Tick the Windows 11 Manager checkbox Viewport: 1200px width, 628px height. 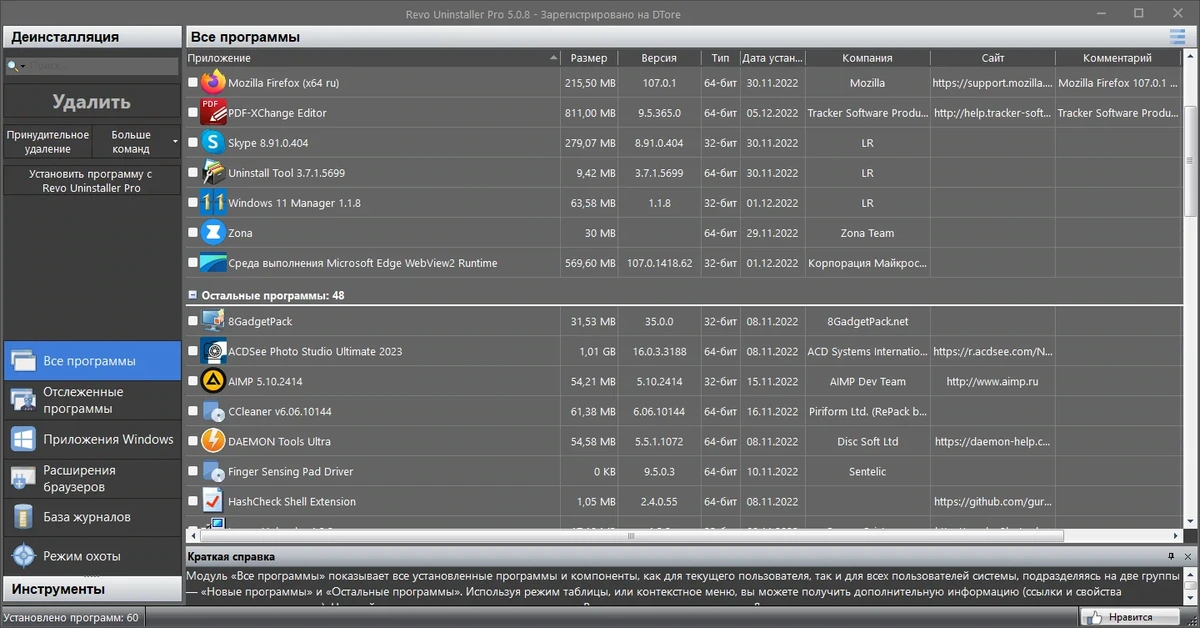point(193,203)
